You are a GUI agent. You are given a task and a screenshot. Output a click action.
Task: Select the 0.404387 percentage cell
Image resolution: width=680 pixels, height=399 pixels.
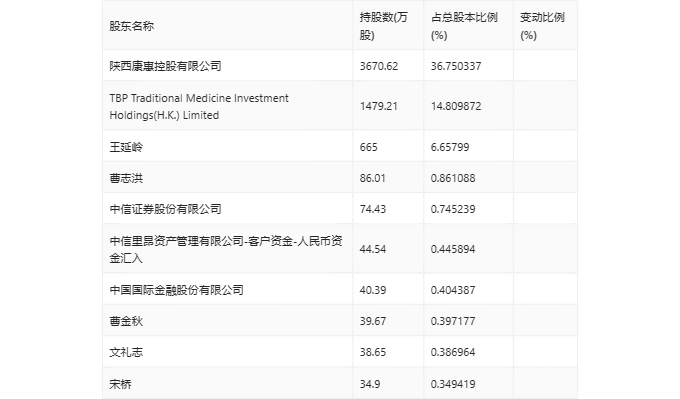[x=453, y=290]
